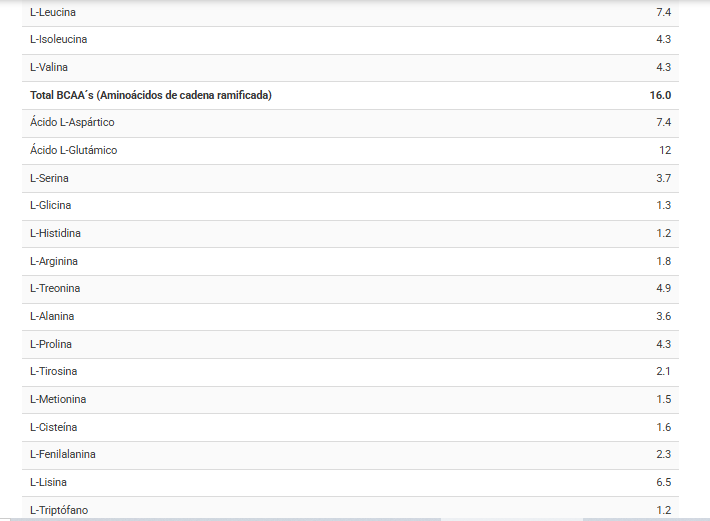Select the 6.5 value for L-Lisina
Viewport: 710px width, 521px height.
coord(663,482)
